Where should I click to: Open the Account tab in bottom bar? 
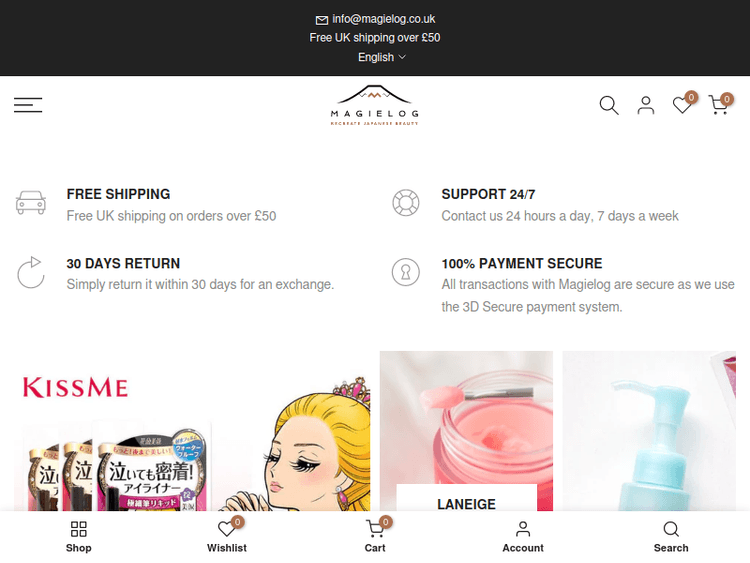tap(523, 537)
